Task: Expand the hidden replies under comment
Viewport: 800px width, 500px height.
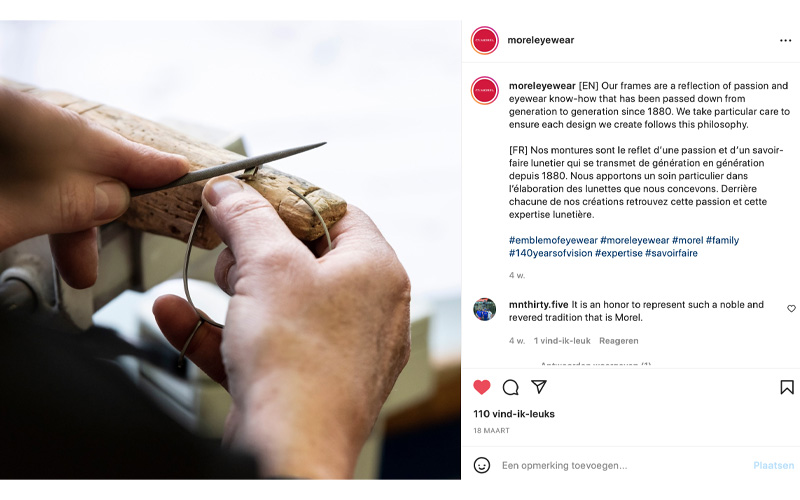Action: pyautogui.click(x=595, y=364)
